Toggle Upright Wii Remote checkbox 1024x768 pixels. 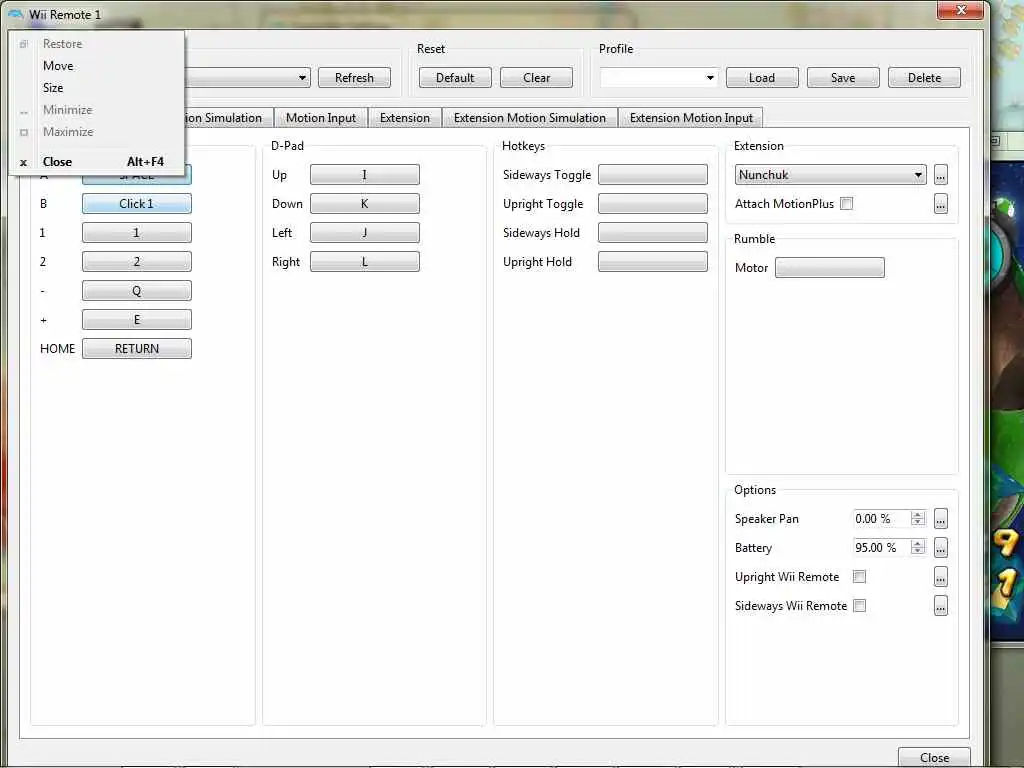point(859,577)
